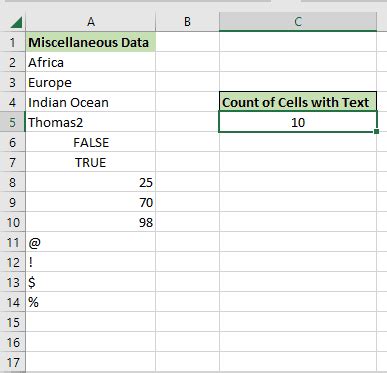The width and height of the screenshot is (387, 373).
Task: Select row 4 header
Action: [x=13, y=102]
